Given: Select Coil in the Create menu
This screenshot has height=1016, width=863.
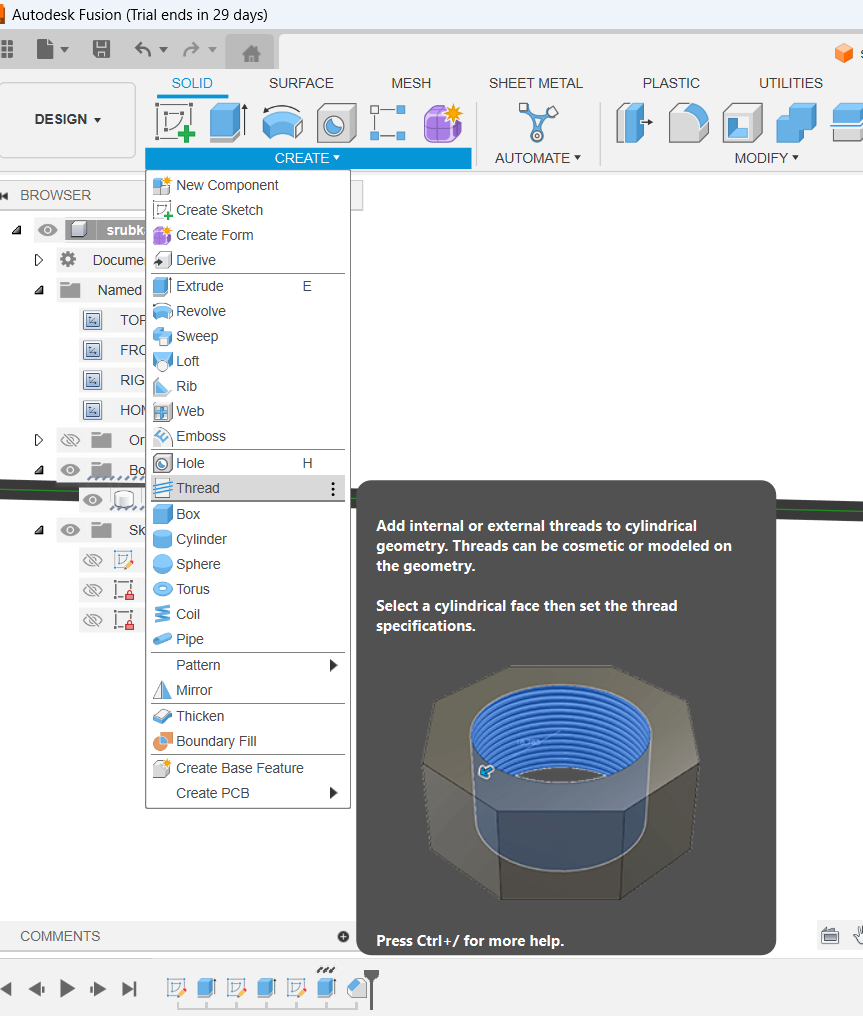Looking at the screenshot, I should point(247,614).
